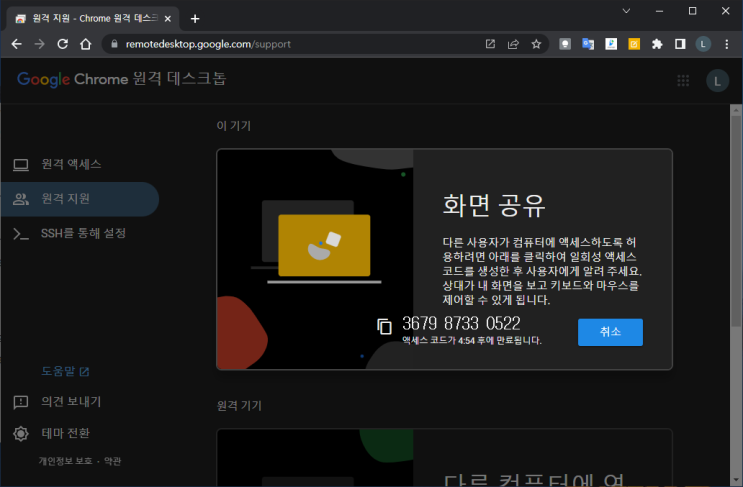The height and width of the screenshot is (487, 743).
Task: Open the Google account L avatar on page
Action: coord(717,81)
